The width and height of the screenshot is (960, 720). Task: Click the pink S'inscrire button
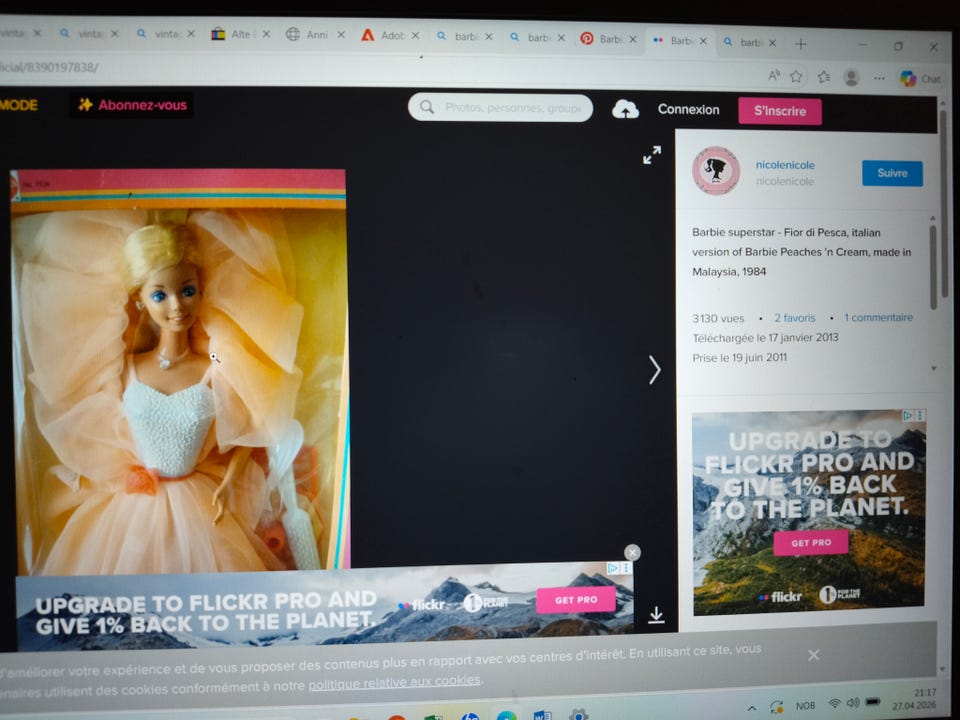[780, 111]
